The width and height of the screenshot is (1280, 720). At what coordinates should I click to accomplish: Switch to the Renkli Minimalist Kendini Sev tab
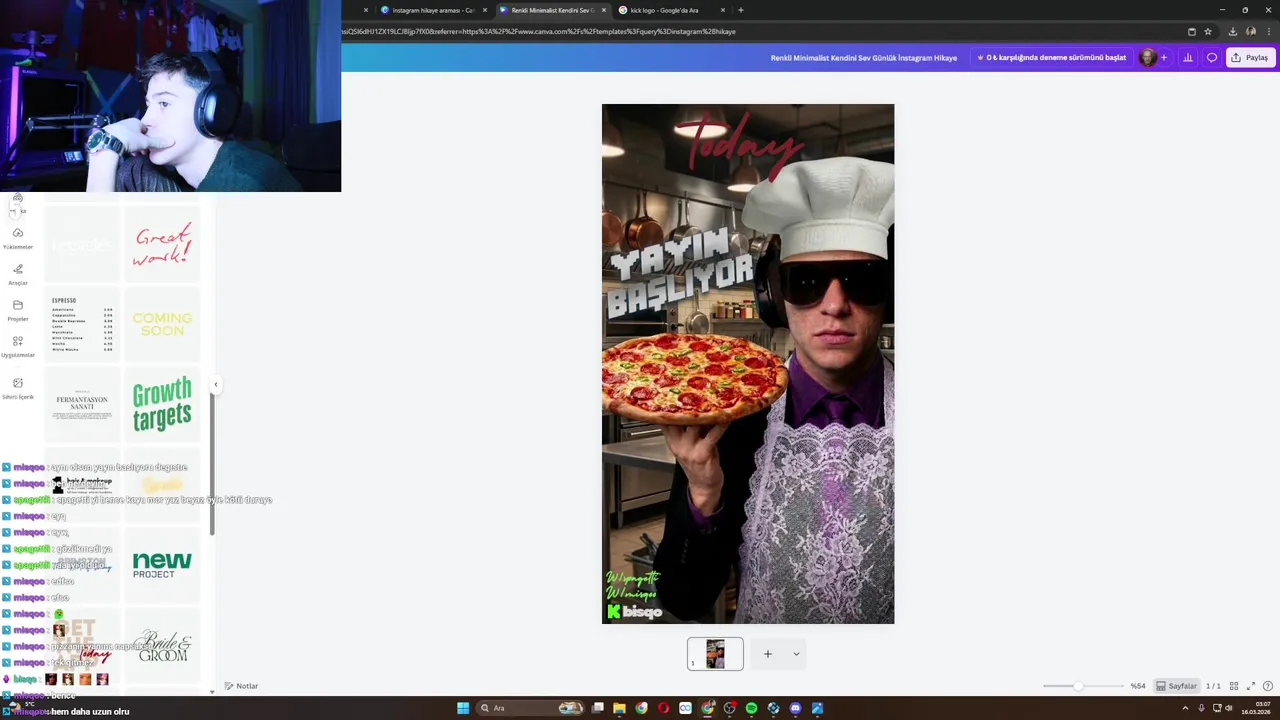552,10
